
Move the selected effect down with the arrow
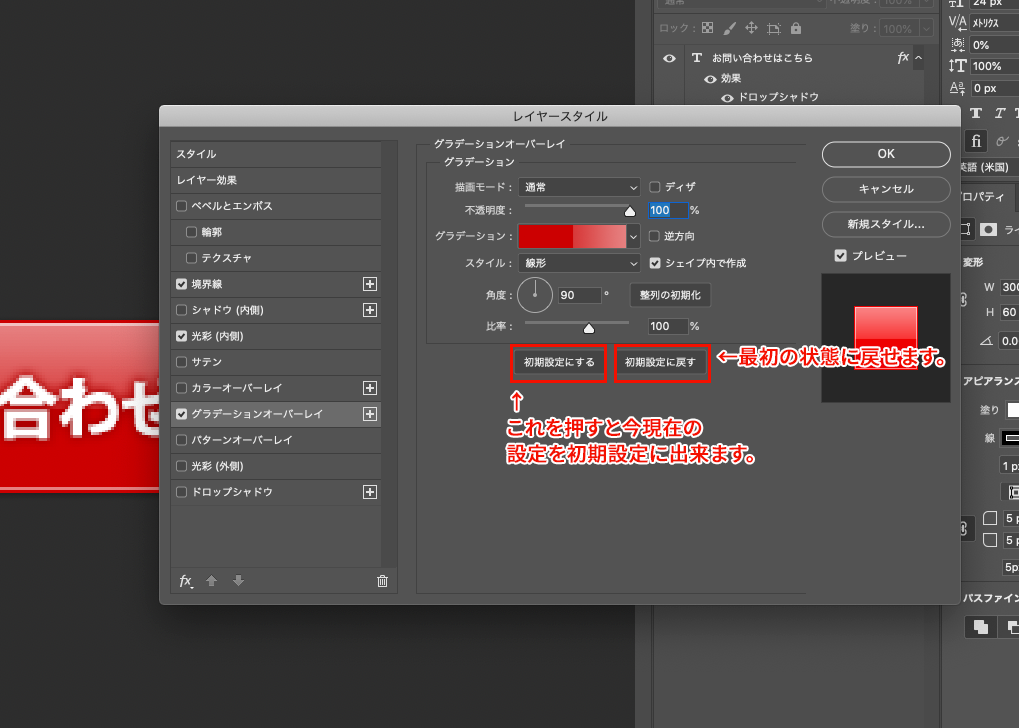click(239, 580)
